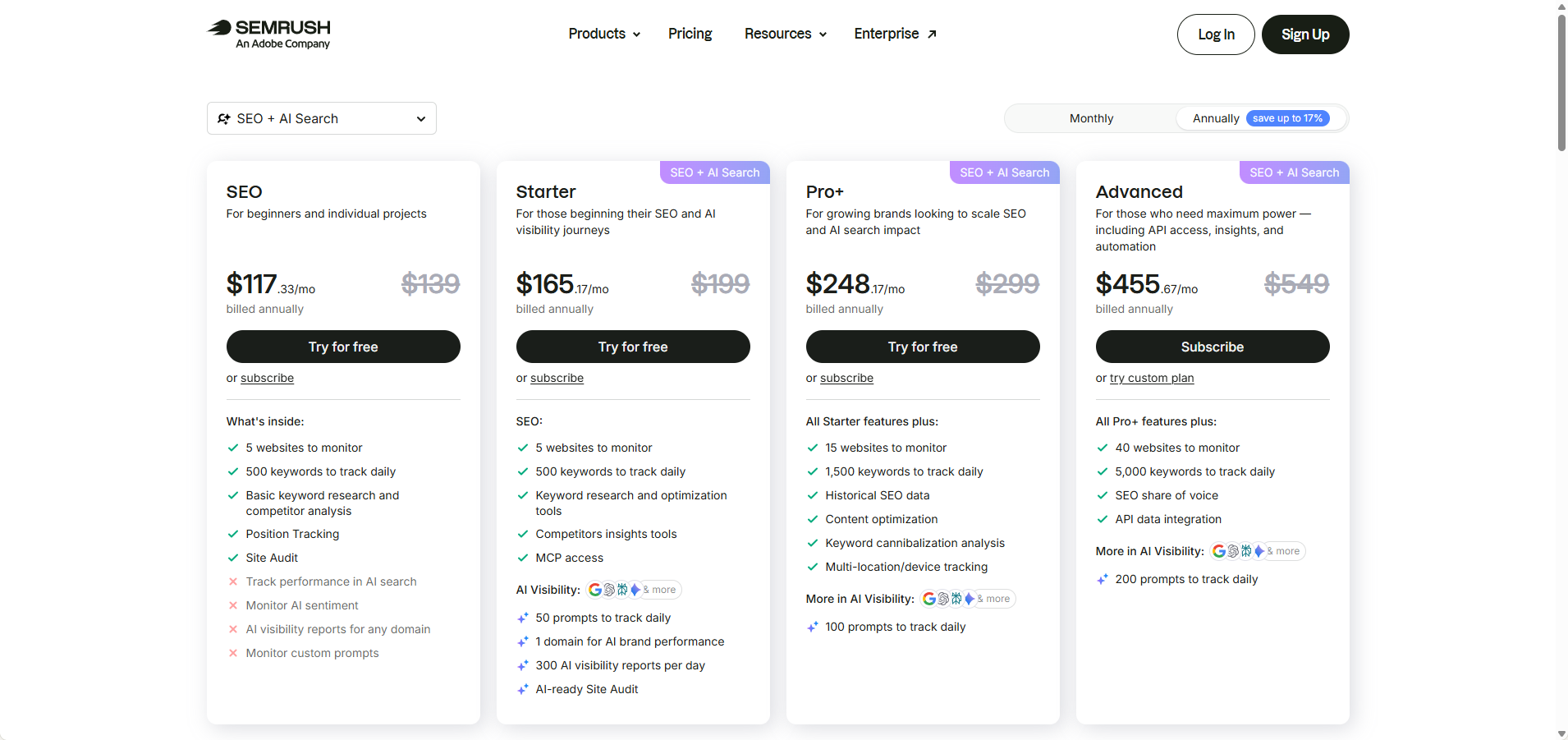This screenshot has width=1568, height=740.
Task: Click 'Keyword cannibalization analysis' text
Action: [915, 543]
